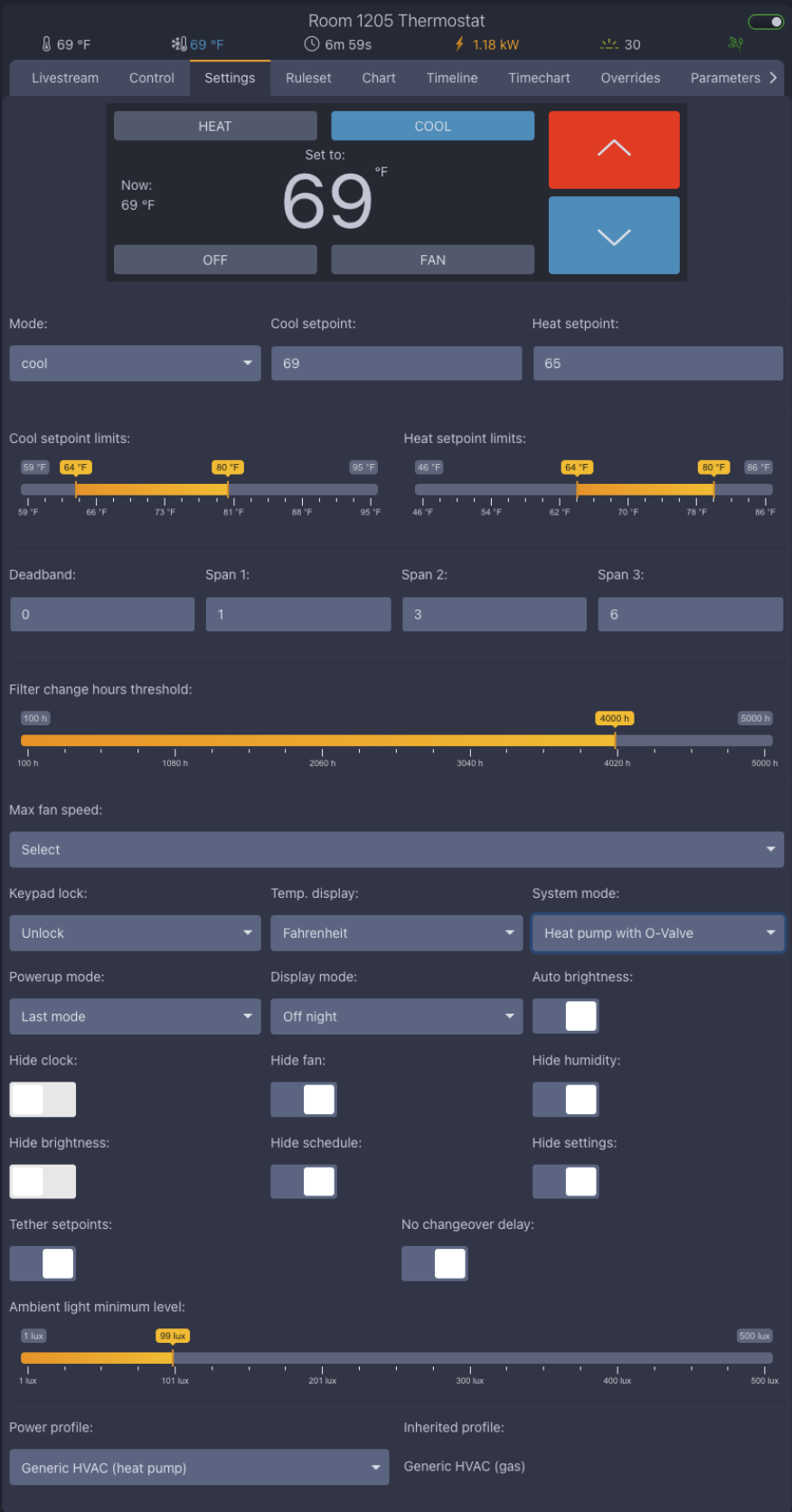Viewport: 792px width, 1512px height.
Task: Toggle Hide settings switch
Action: coord(565,1181)
